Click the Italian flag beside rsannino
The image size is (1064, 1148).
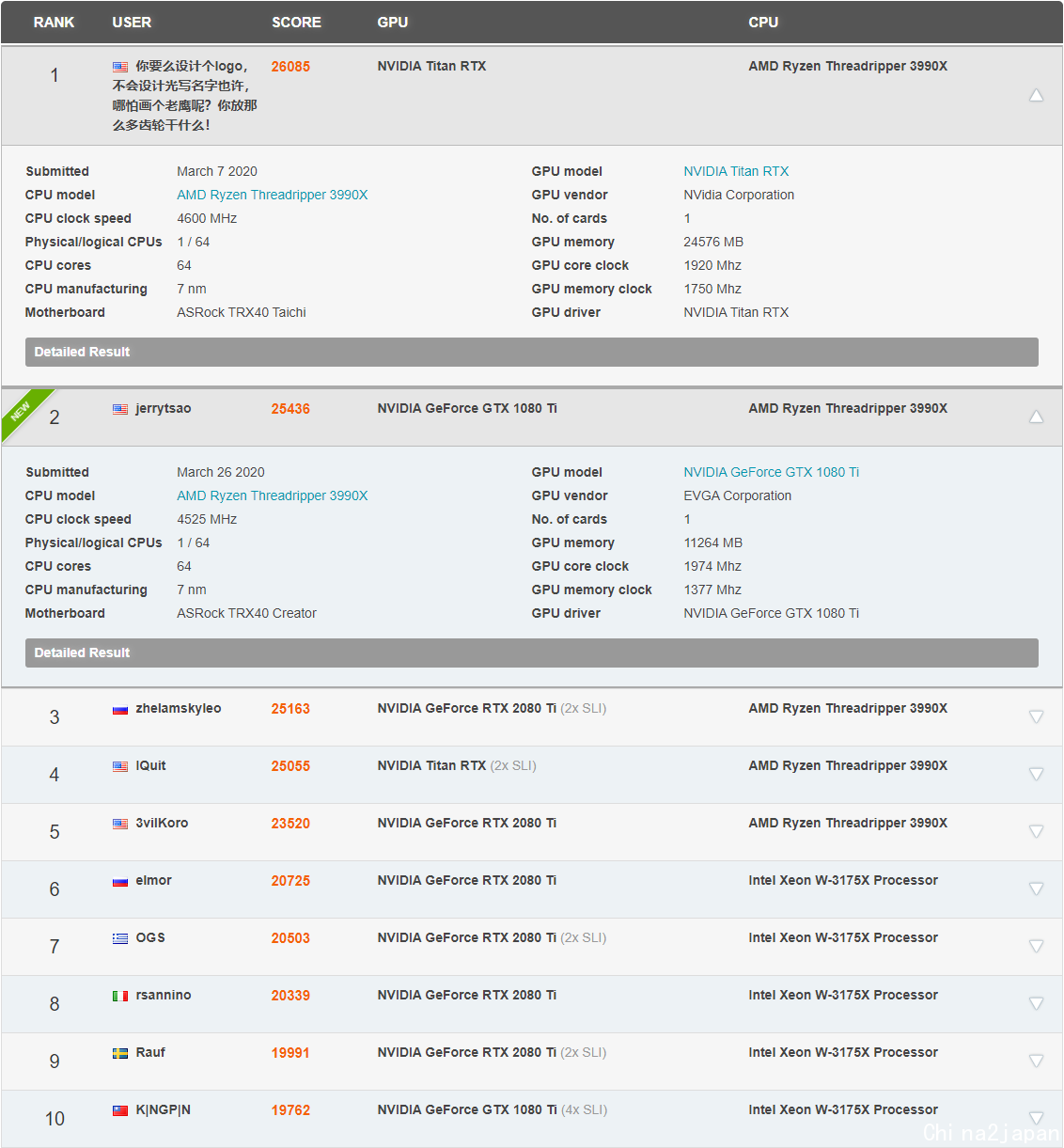click(x=120, y=996)
